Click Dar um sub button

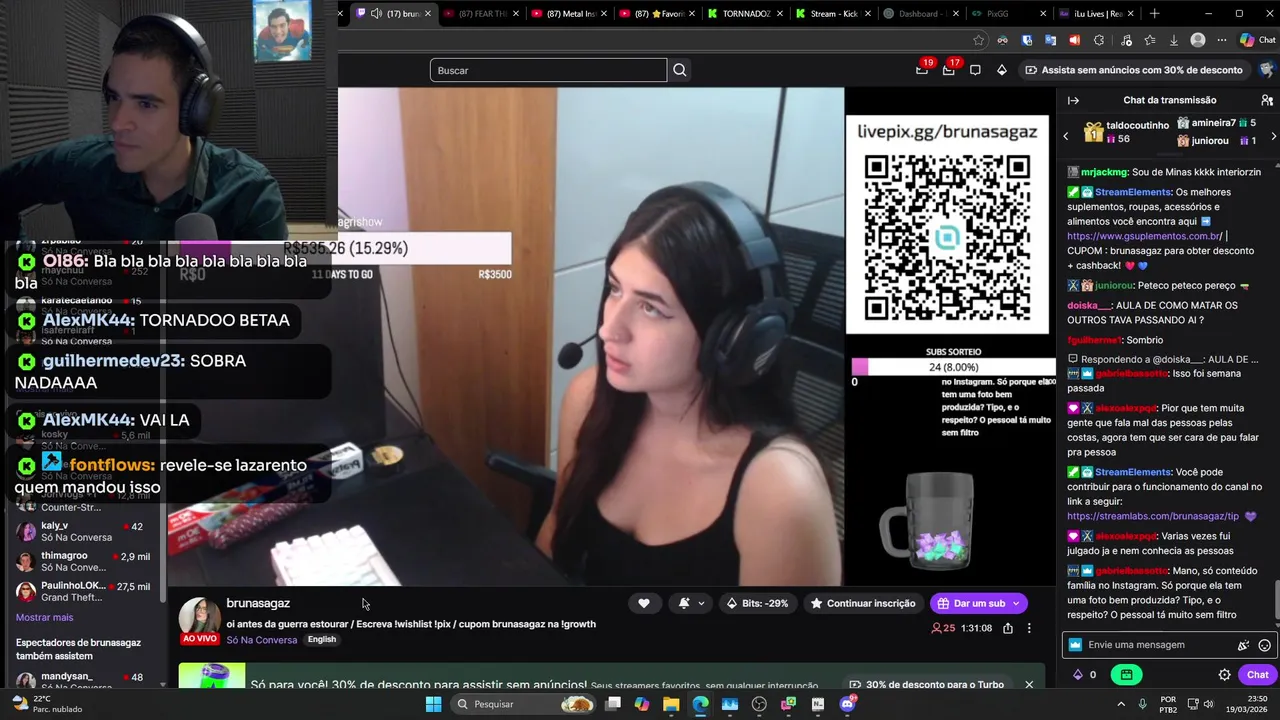pos(978,603)
